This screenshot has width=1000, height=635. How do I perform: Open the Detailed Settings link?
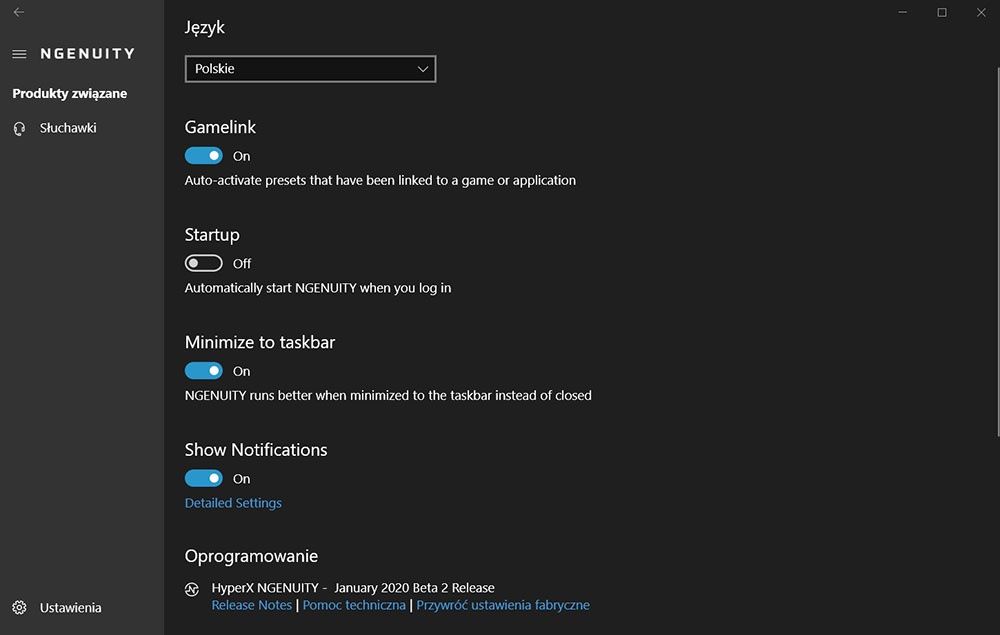click(x=233, y=503)
